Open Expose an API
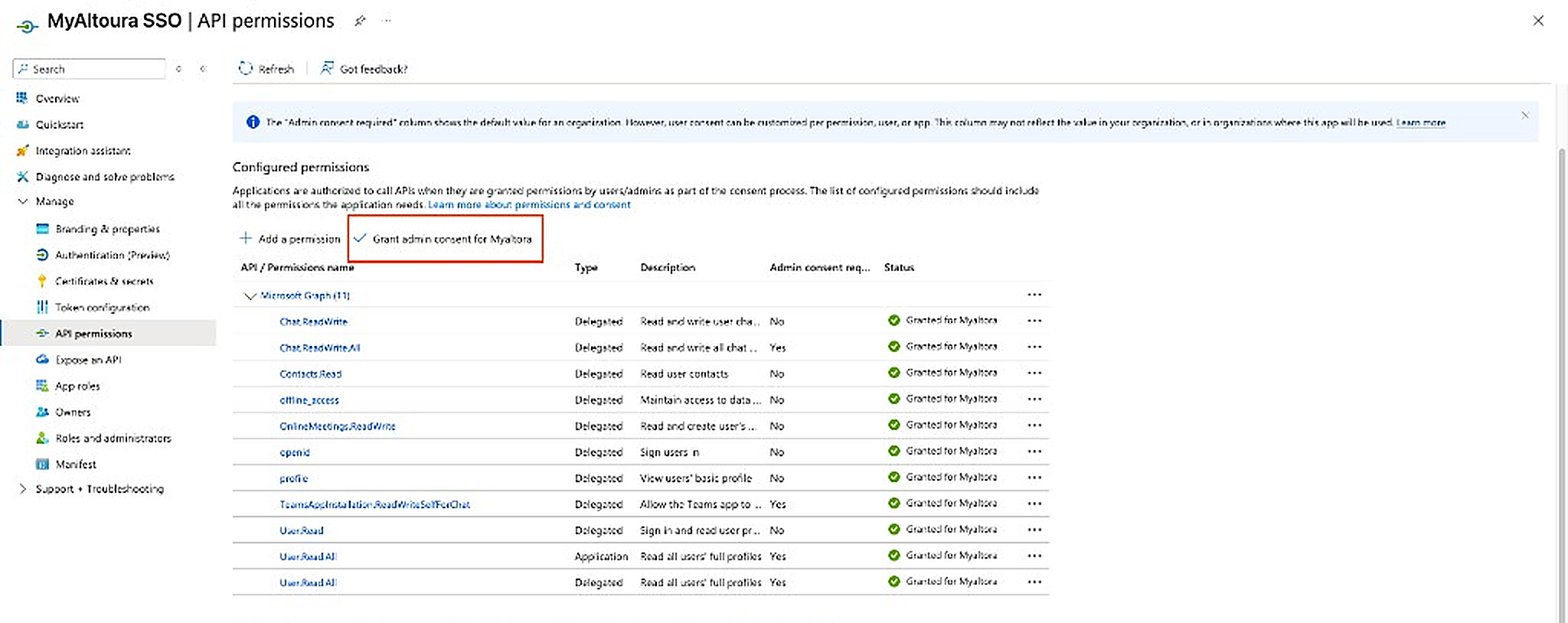 [88, 360]
